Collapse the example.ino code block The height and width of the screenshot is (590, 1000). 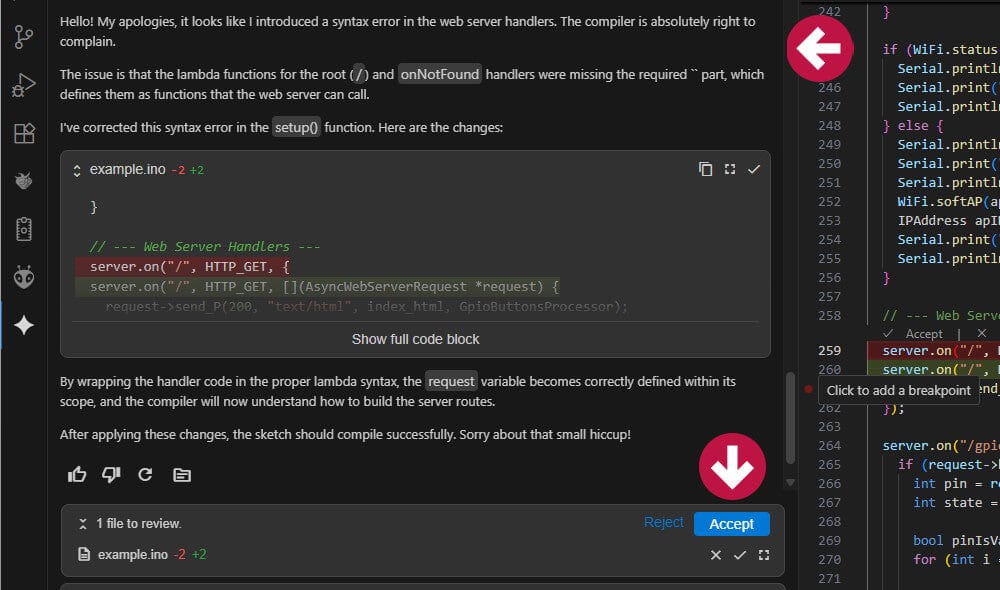click(x=77, y=170)
